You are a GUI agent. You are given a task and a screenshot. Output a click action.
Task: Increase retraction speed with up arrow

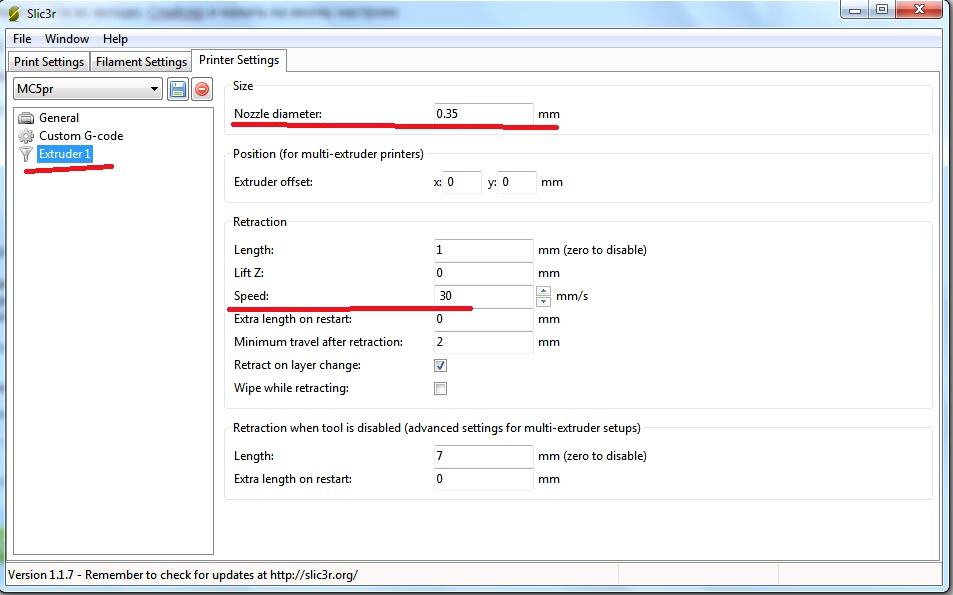[x=543, y=291]
